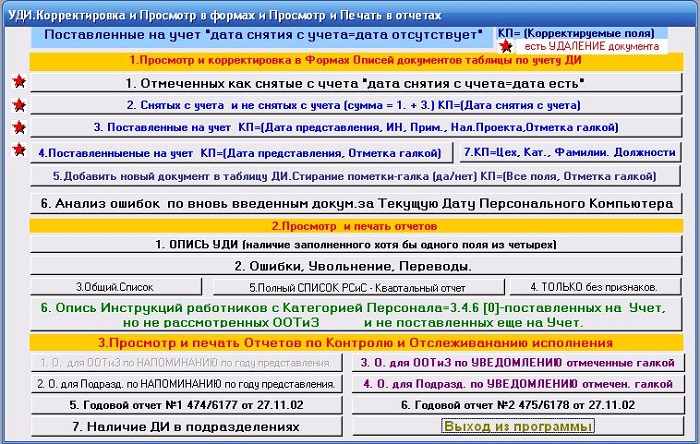The image size is (700, 444).
Task: Open green «6. Опись Инструкций работников» report
Action: click(x=356, y=315)
